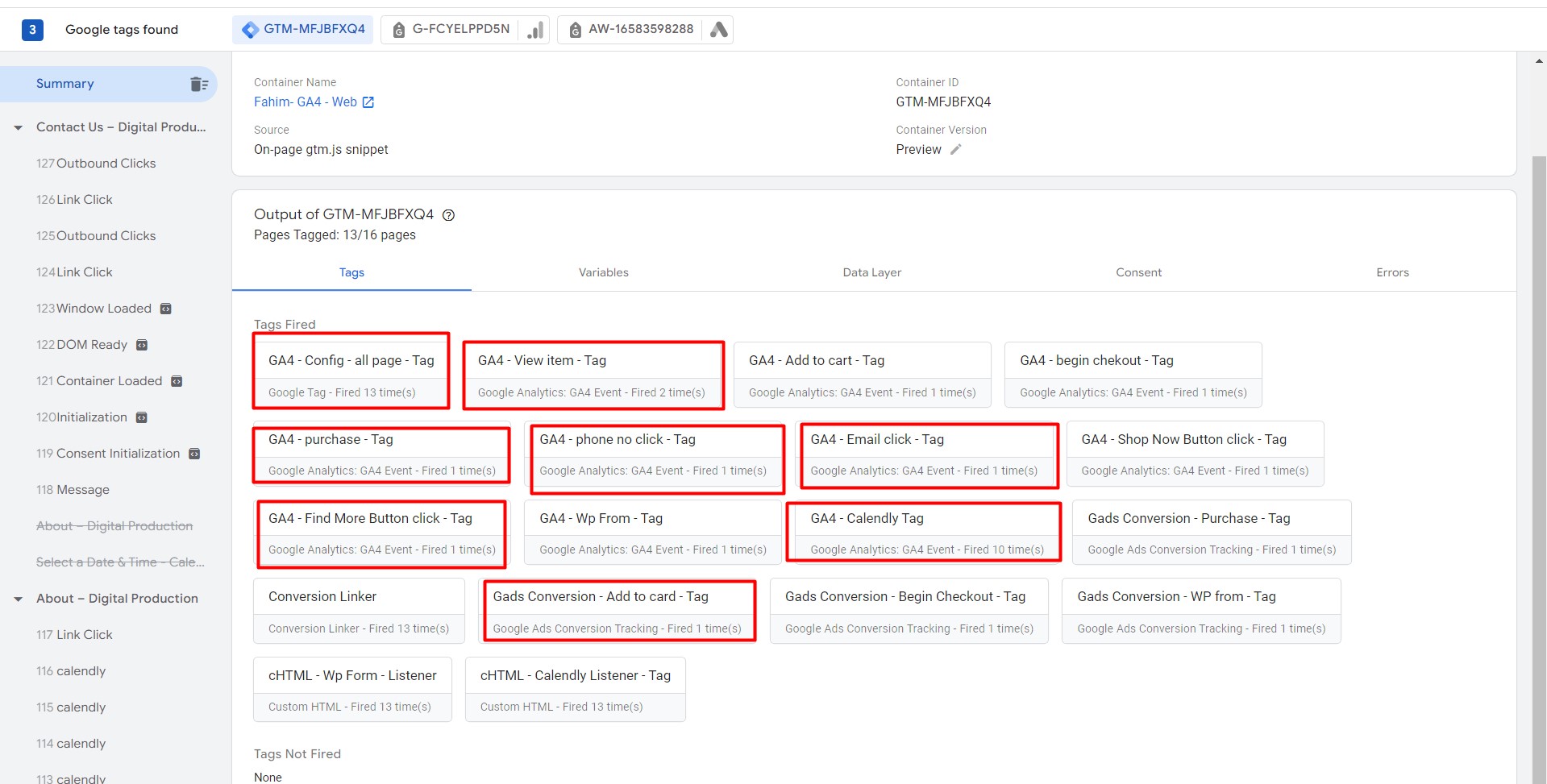Select event 122 DOM Ready

point(81,345)
